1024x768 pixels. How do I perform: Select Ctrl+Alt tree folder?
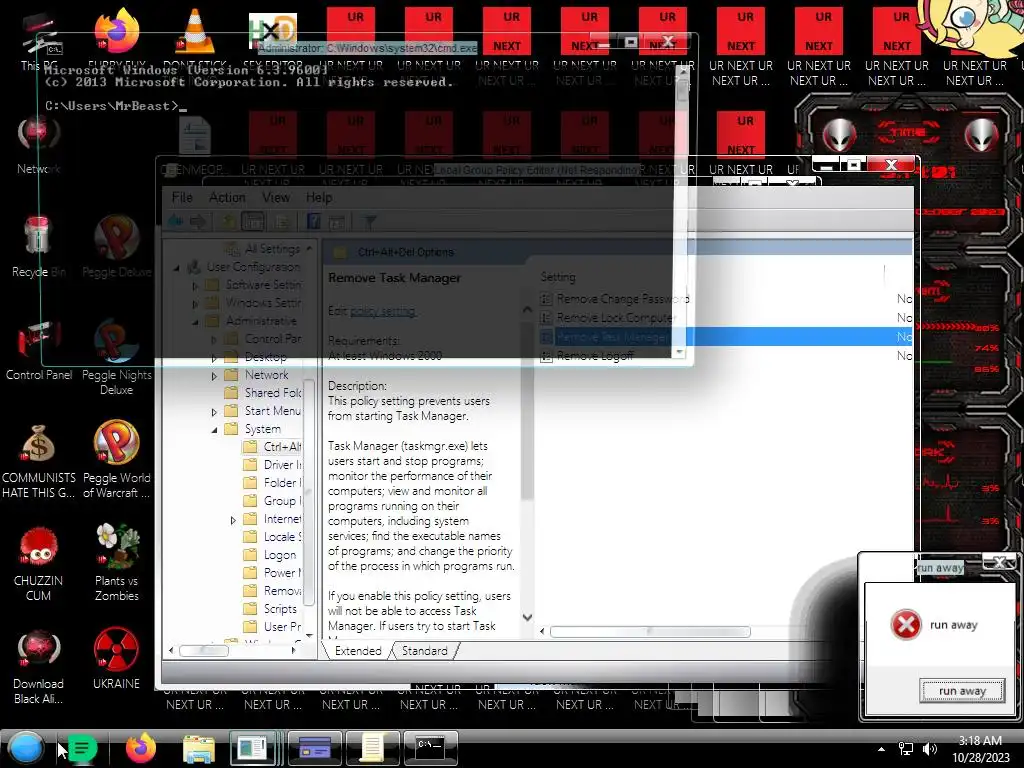pos(272,447)
